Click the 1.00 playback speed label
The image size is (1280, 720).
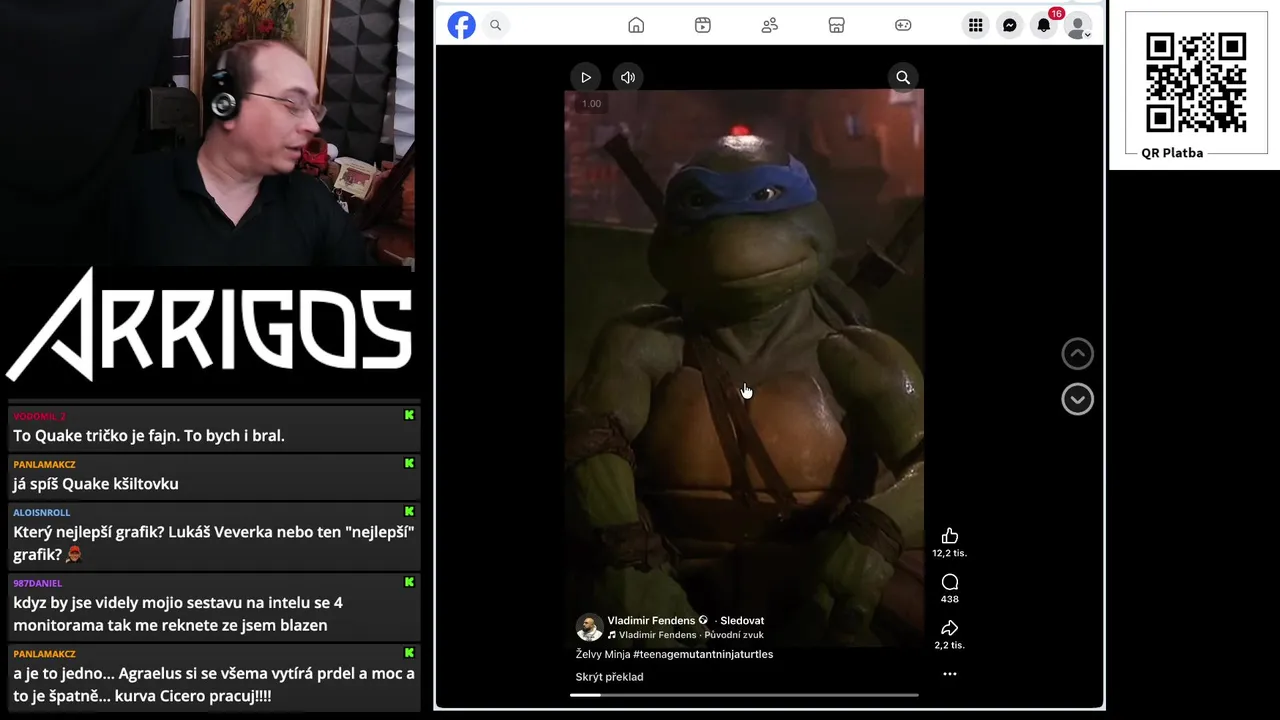(x=591, y=104)
